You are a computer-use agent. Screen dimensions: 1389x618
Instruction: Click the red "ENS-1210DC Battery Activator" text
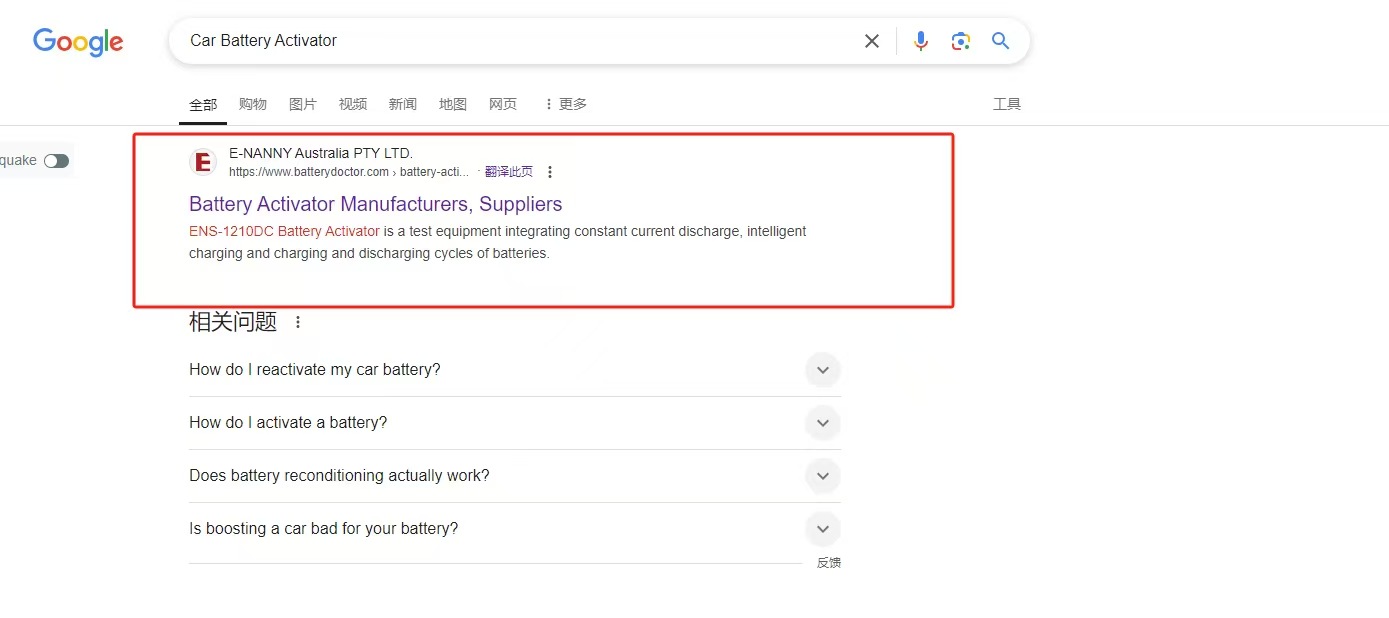[285, 231]
